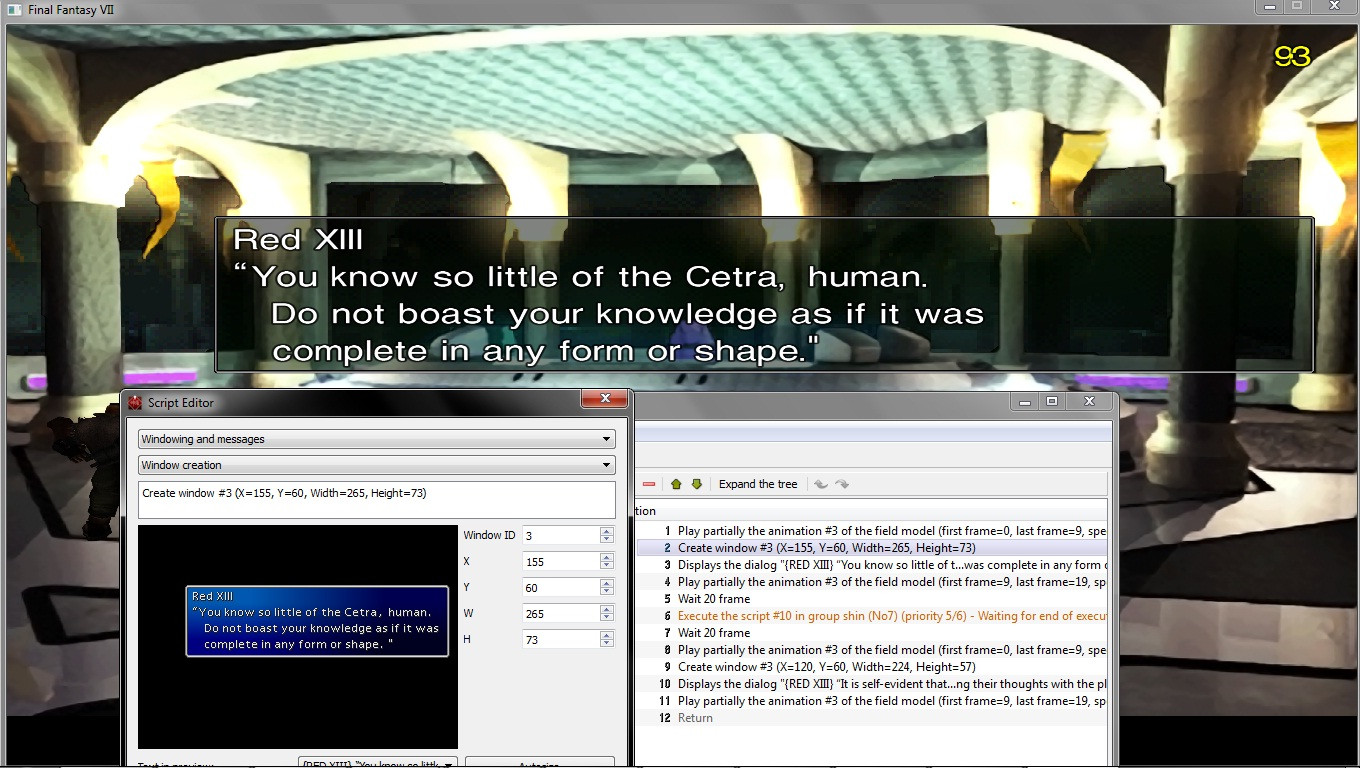Screen dimensions: 1360x768
Task: Select line 4 animation row (first frame=9)
Action: pos(872,582)
